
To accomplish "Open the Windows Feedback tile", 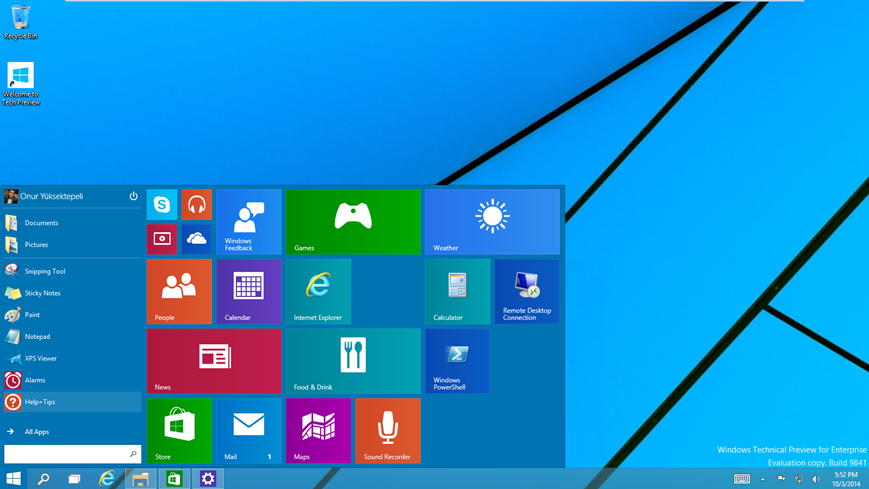I will [249, 222].
